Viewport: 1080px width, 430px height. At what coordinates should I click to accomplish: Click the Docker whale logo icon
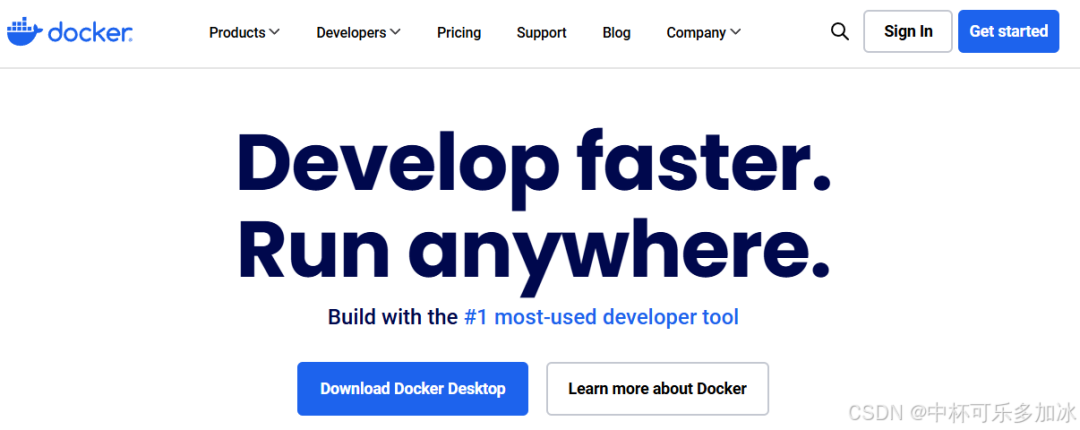(25, 32)
